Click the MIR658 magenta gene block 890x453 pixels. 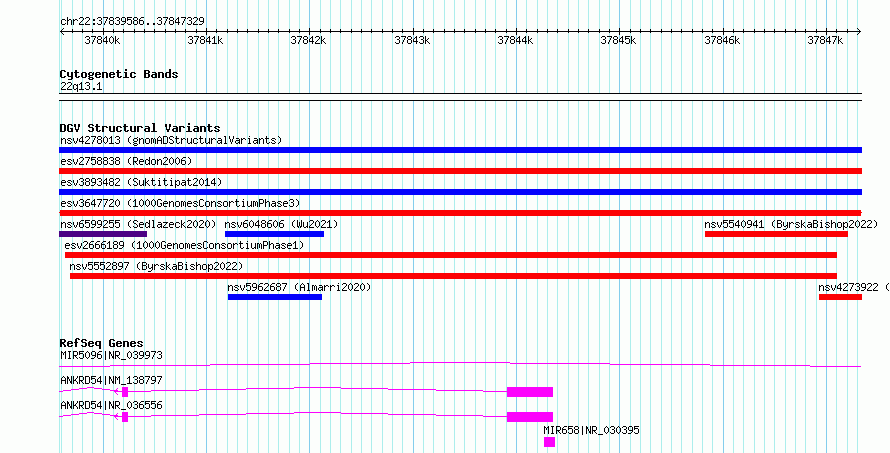[x=549, y=442]
